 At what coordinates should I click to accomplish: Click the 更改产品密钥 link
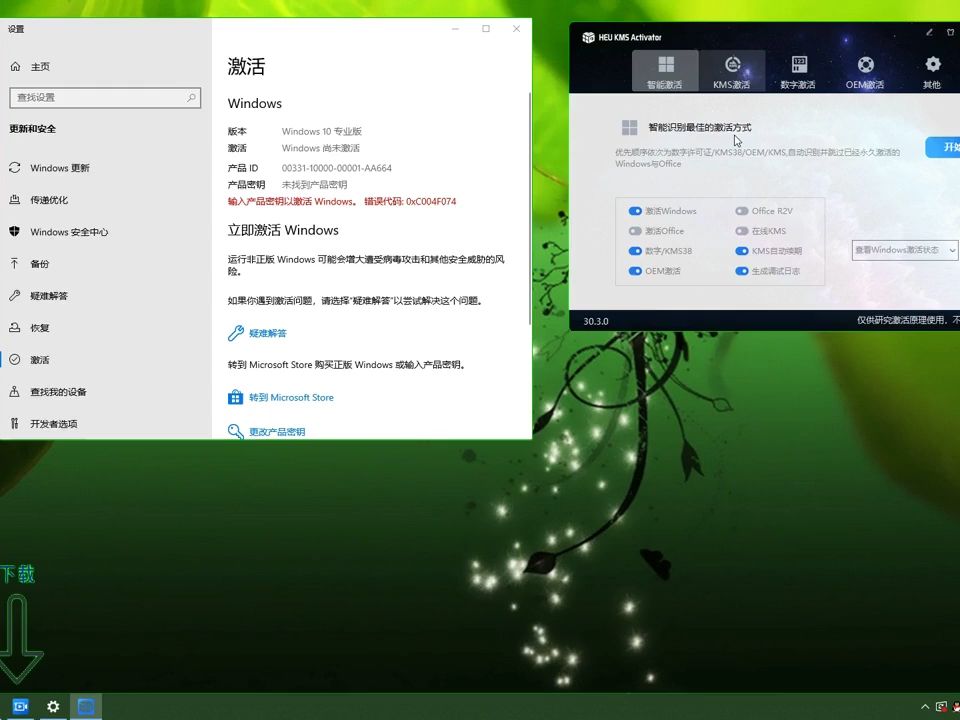coord(279,431)
